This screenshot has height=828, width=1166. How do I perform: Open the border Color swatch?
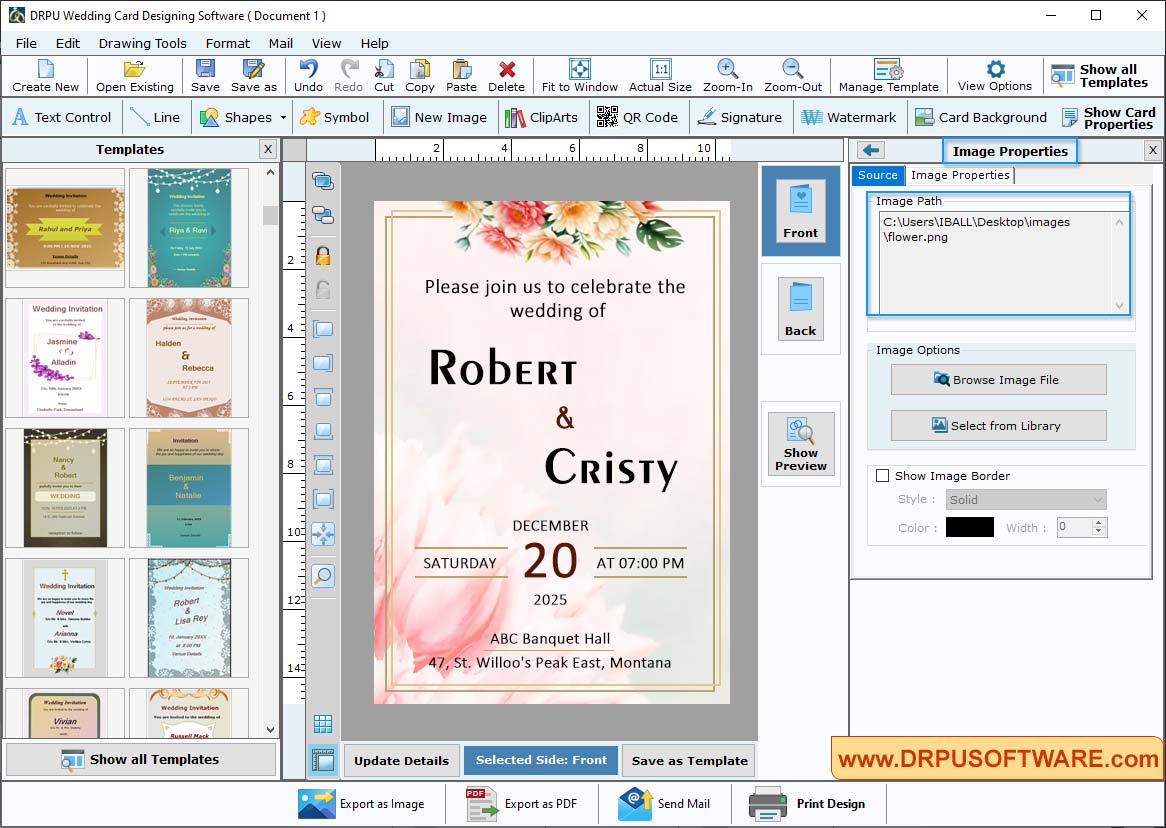point(968,527)
